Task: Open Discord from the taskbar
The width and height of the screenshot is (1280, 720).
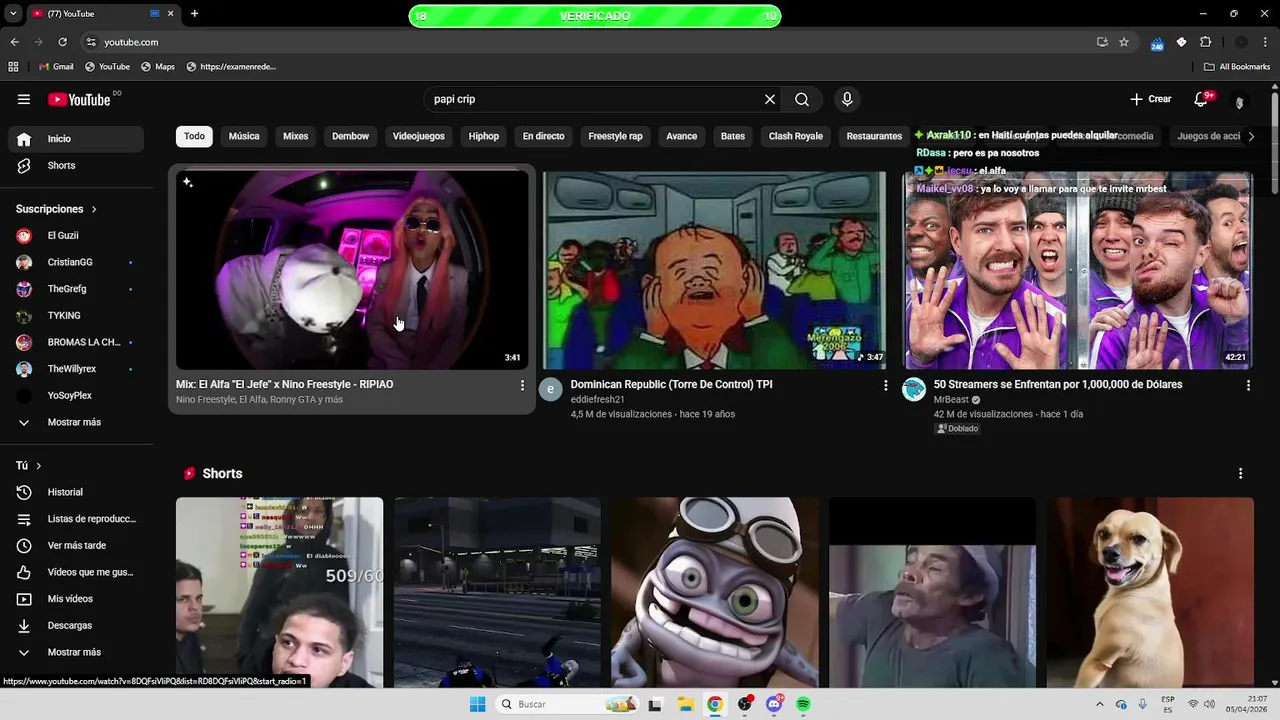Action: 774,704
